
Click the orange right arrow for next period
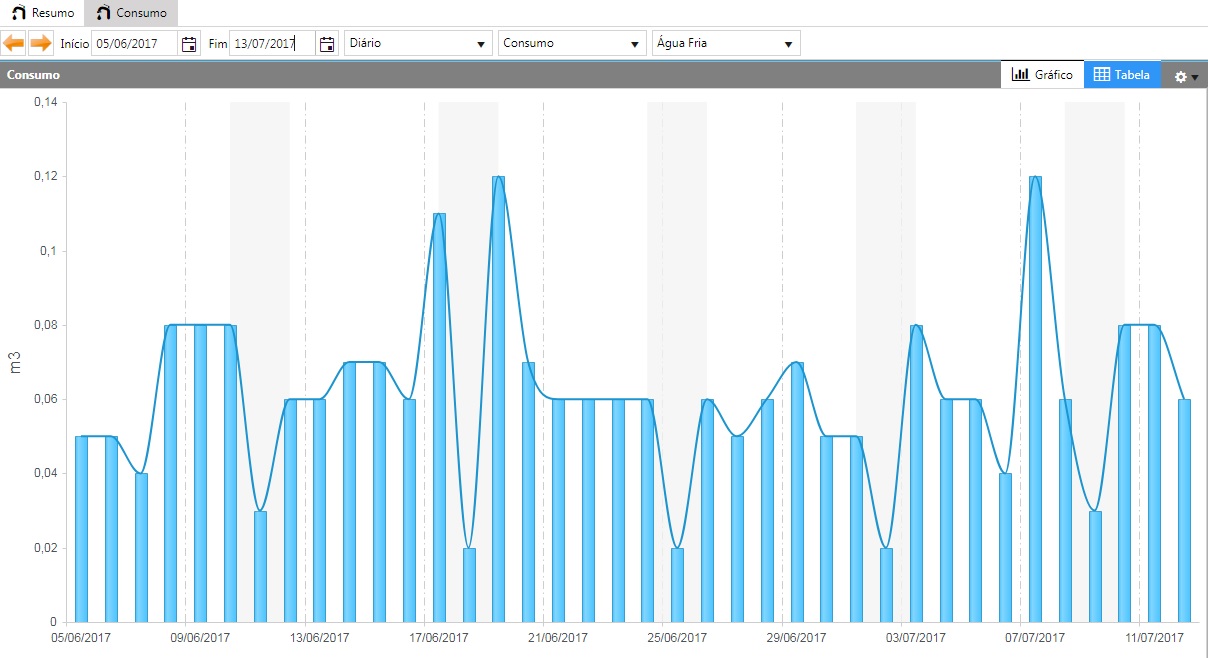[x=40, y=43]
